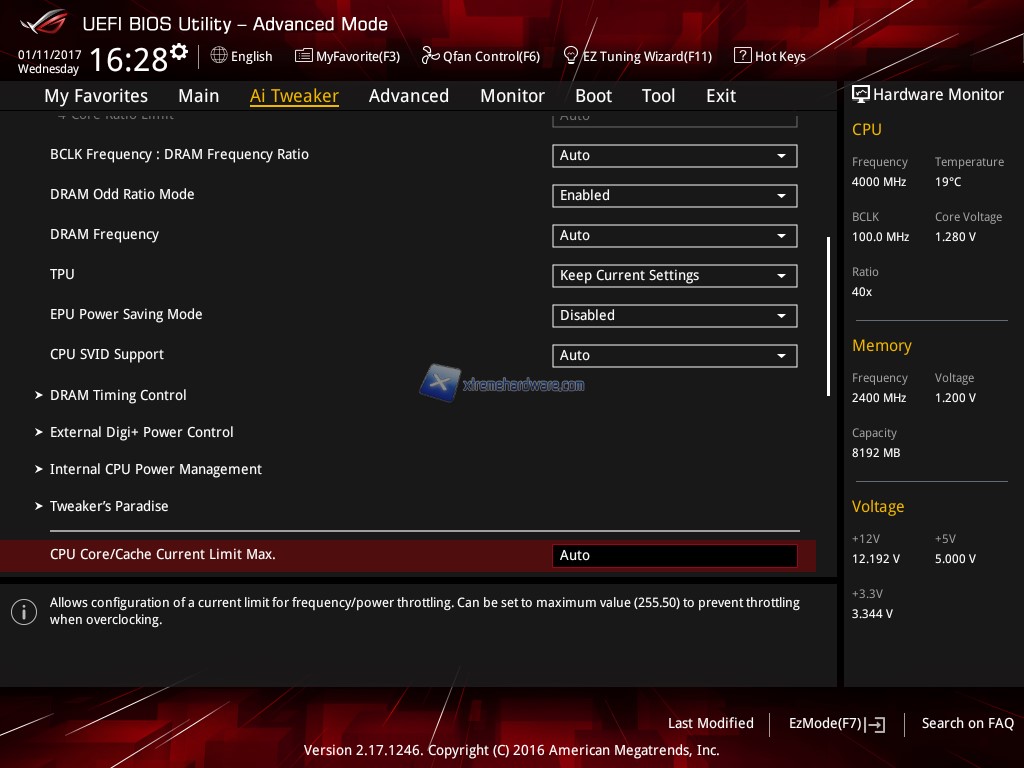Click the settings gear icon beside the clock
1024x768 pixels.
point(179,52)
